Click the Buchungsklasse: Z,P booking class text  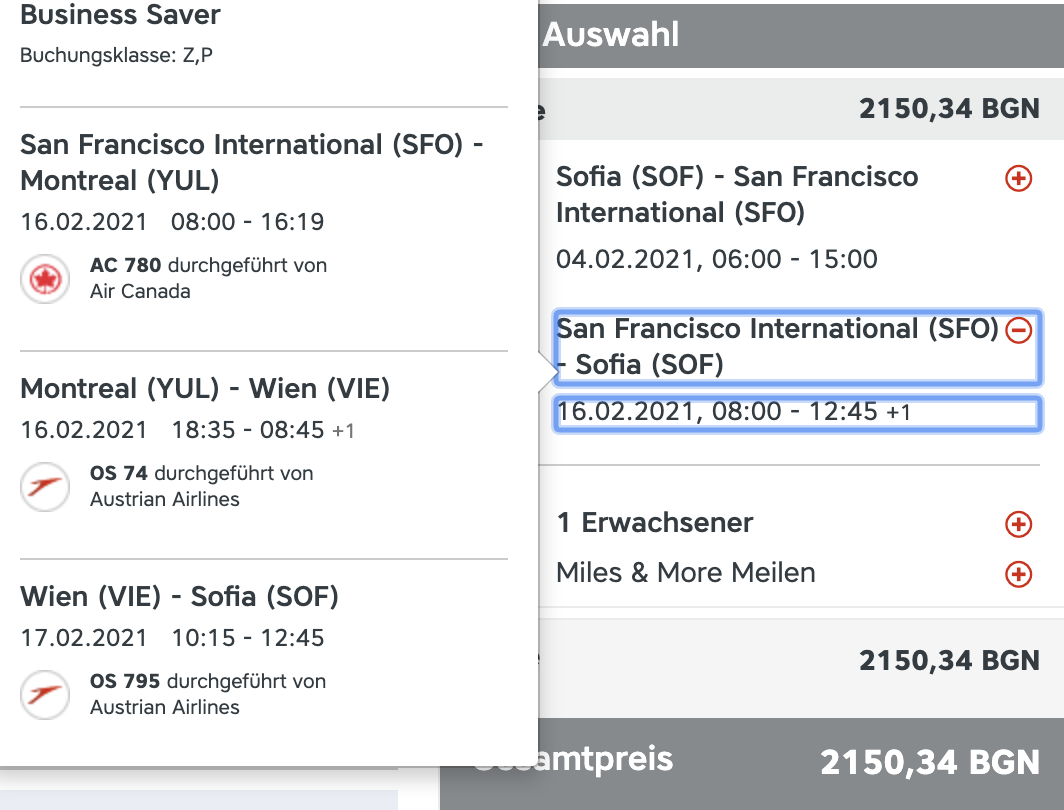coord(116,55)
